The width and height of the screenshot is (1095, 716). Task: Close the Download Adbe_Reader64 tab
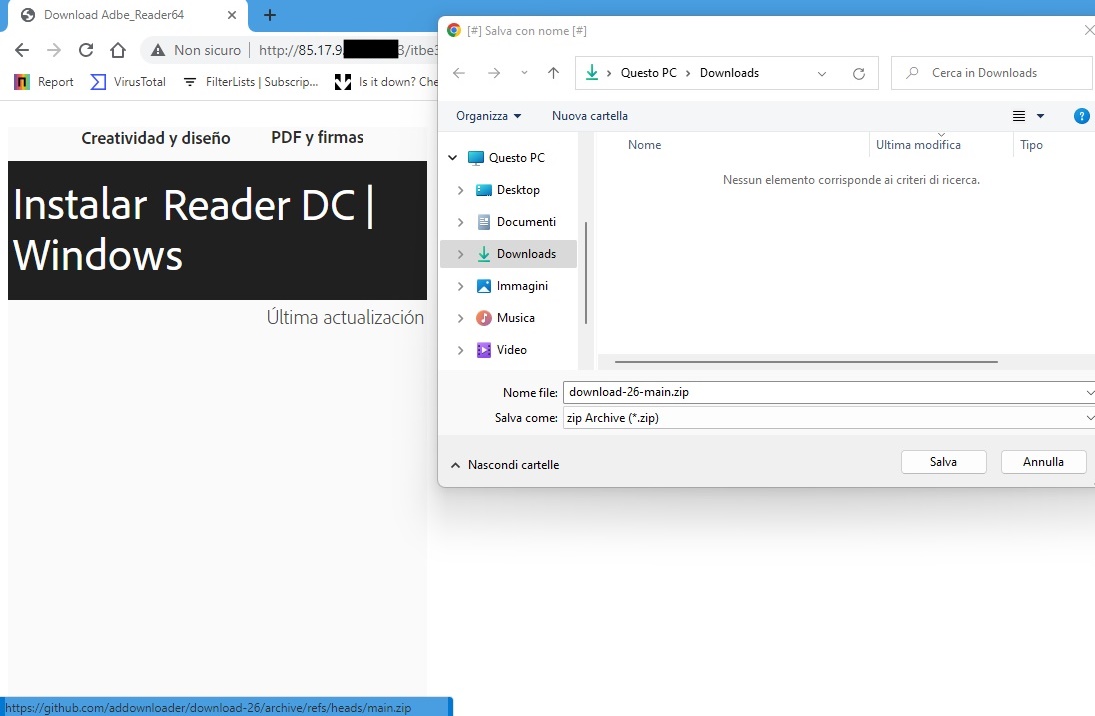pyautogui.click(x=232, y=15)
